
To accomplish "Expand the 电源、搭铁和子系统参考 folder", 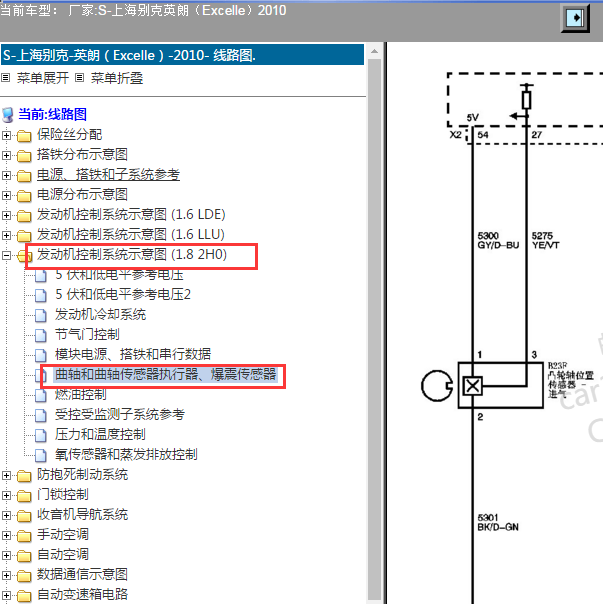I will tap(6, 175).
